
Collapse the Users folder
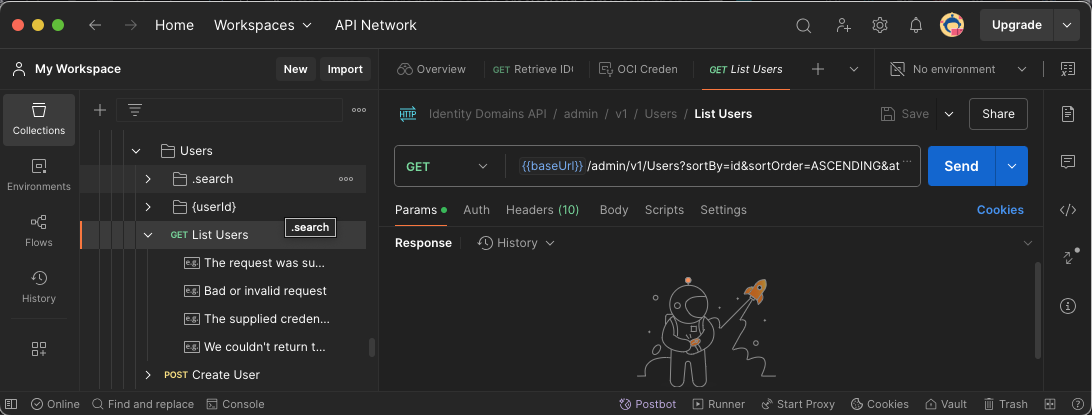click(136, 150)
